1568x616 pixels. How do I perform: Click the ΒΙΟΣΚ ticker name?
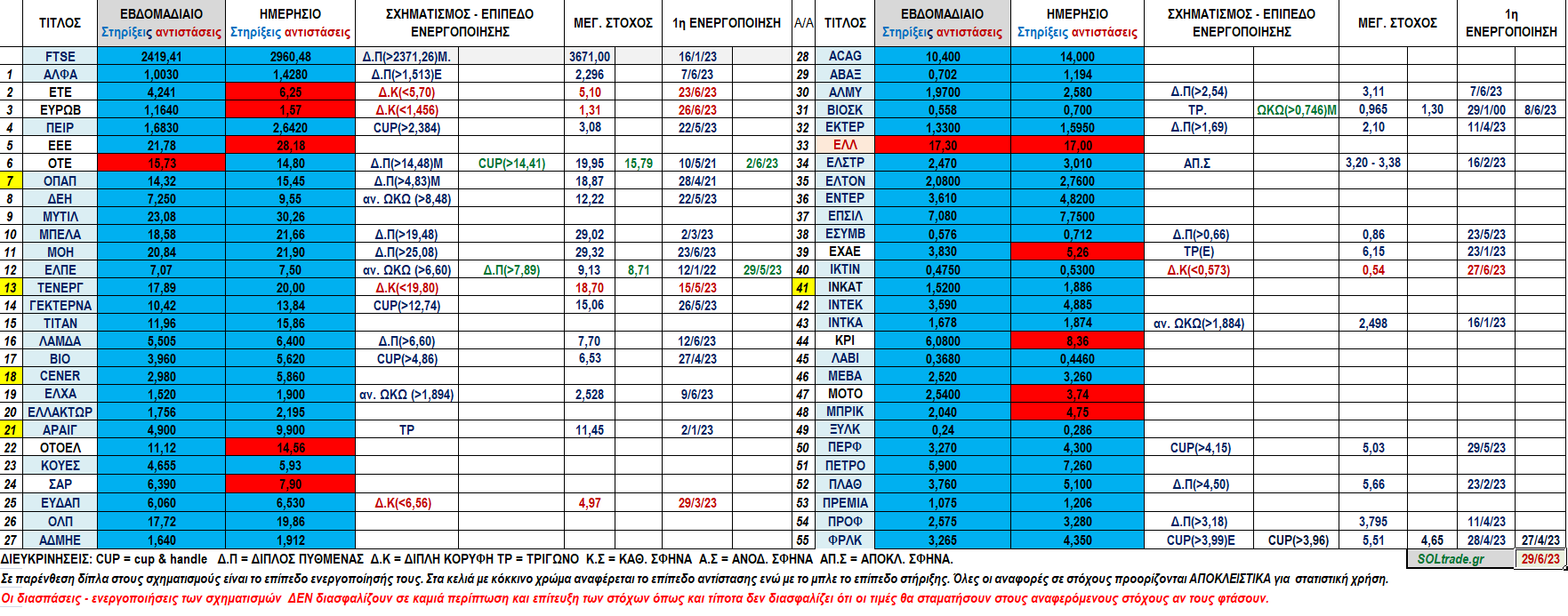(845, 110)
